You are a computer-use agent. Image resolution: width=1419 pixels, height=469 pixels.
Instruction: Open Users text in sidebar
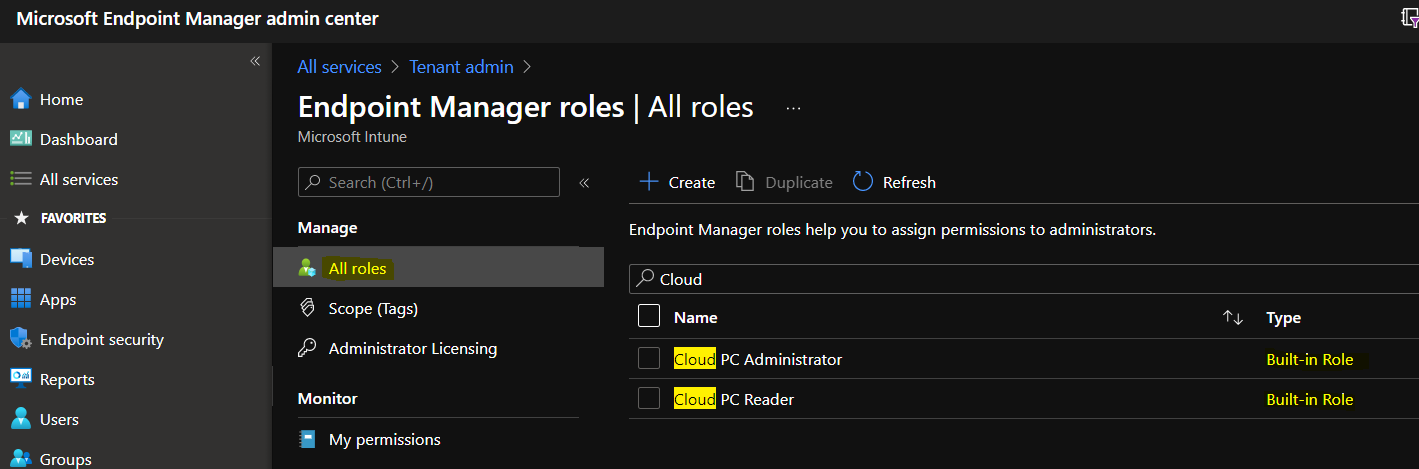(59, 420)
